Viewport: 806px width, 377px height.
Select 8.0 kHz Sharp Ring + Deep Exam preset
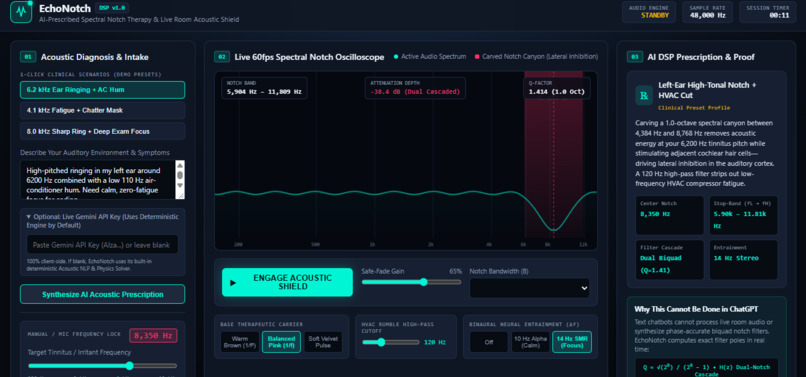(102, 131)
